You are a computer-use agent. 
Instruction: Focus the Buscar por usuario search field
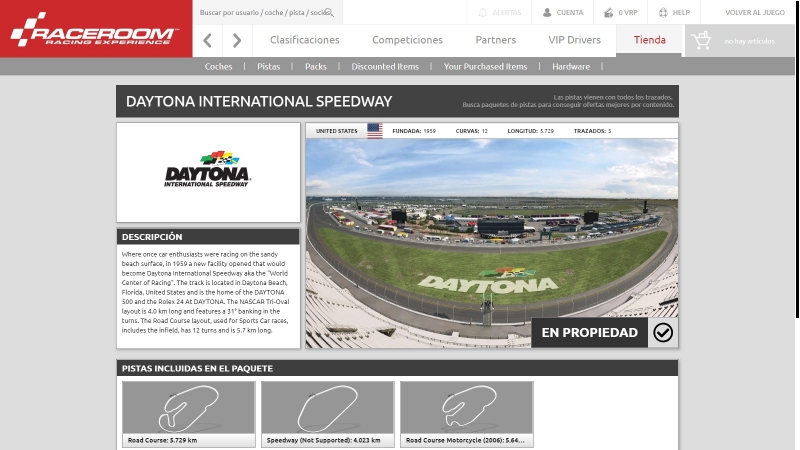tap(267, 12)
